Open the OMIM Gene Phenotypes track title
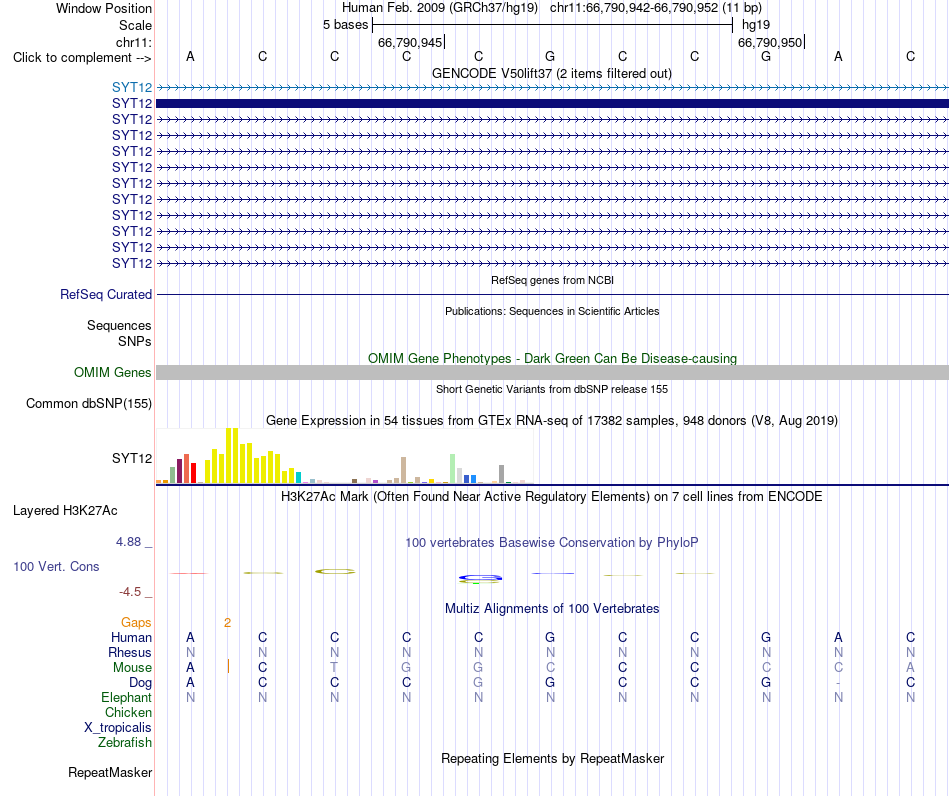Screen dimensions: 950x796 [552, 359]
